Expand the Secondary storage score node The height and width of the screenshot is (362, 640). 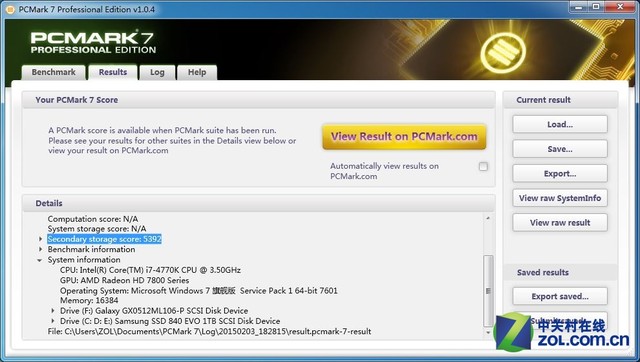[40, 239]
